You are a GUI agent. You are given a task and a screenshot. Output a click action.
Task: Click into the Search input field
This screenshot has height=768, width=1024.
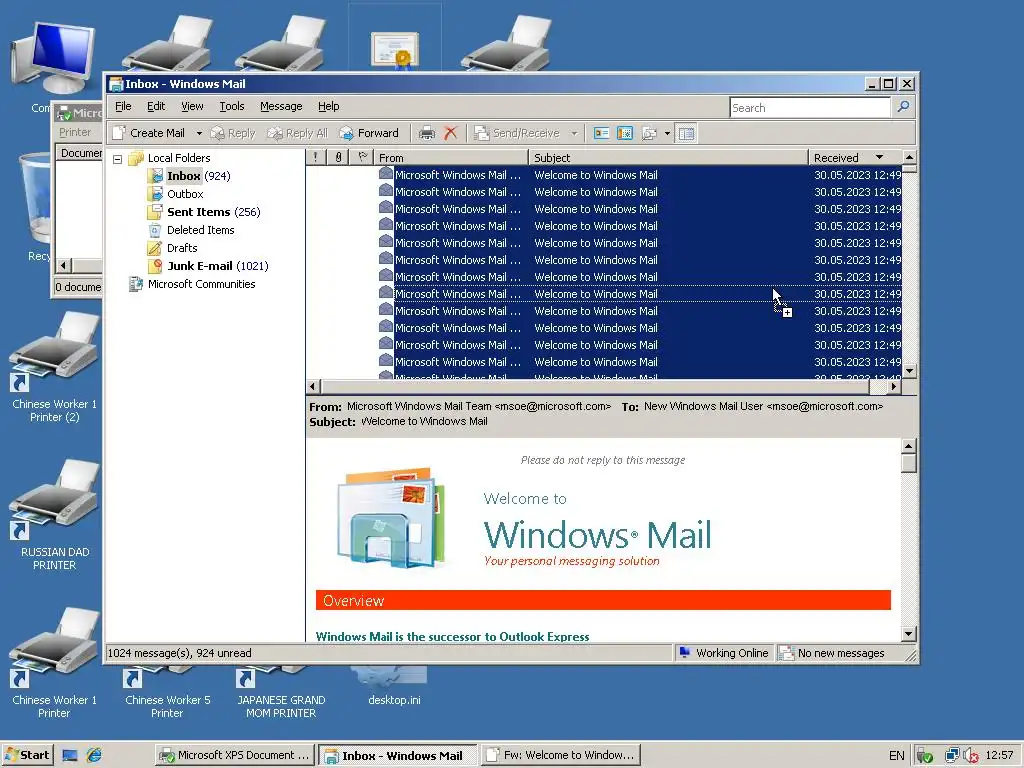[810, 108]
